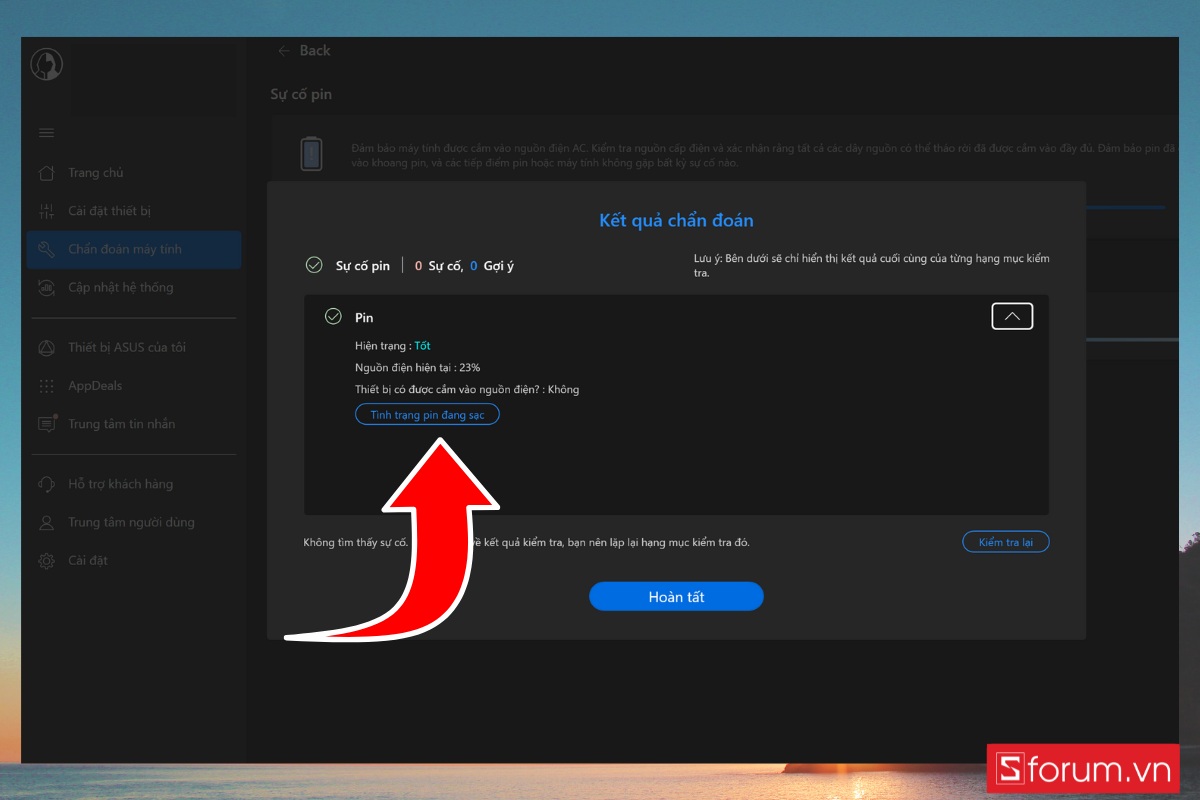1200x800 pixels.
Task: Click the Trang chủ home icon
Action: pyautogui.click(x=46, y=173)
